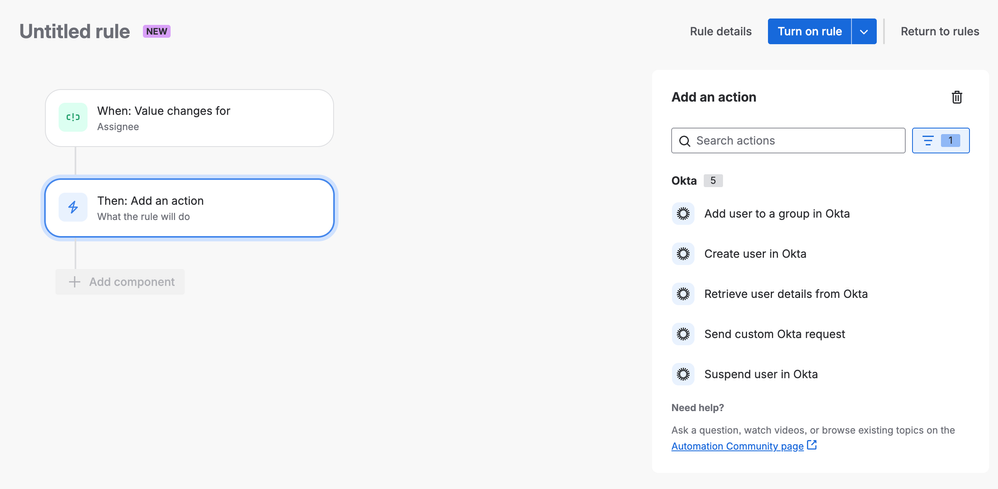Click the Okta icon beside Add user to group
The image size is (998, 489).
coord(683,213)
